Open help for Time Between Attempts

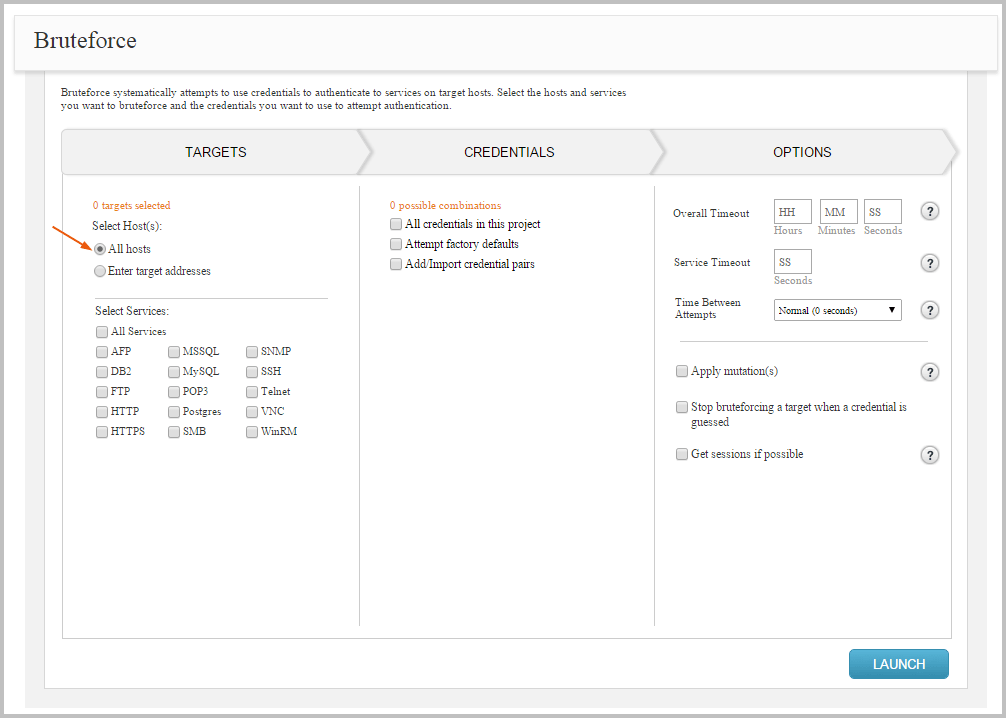click(930, 310)
